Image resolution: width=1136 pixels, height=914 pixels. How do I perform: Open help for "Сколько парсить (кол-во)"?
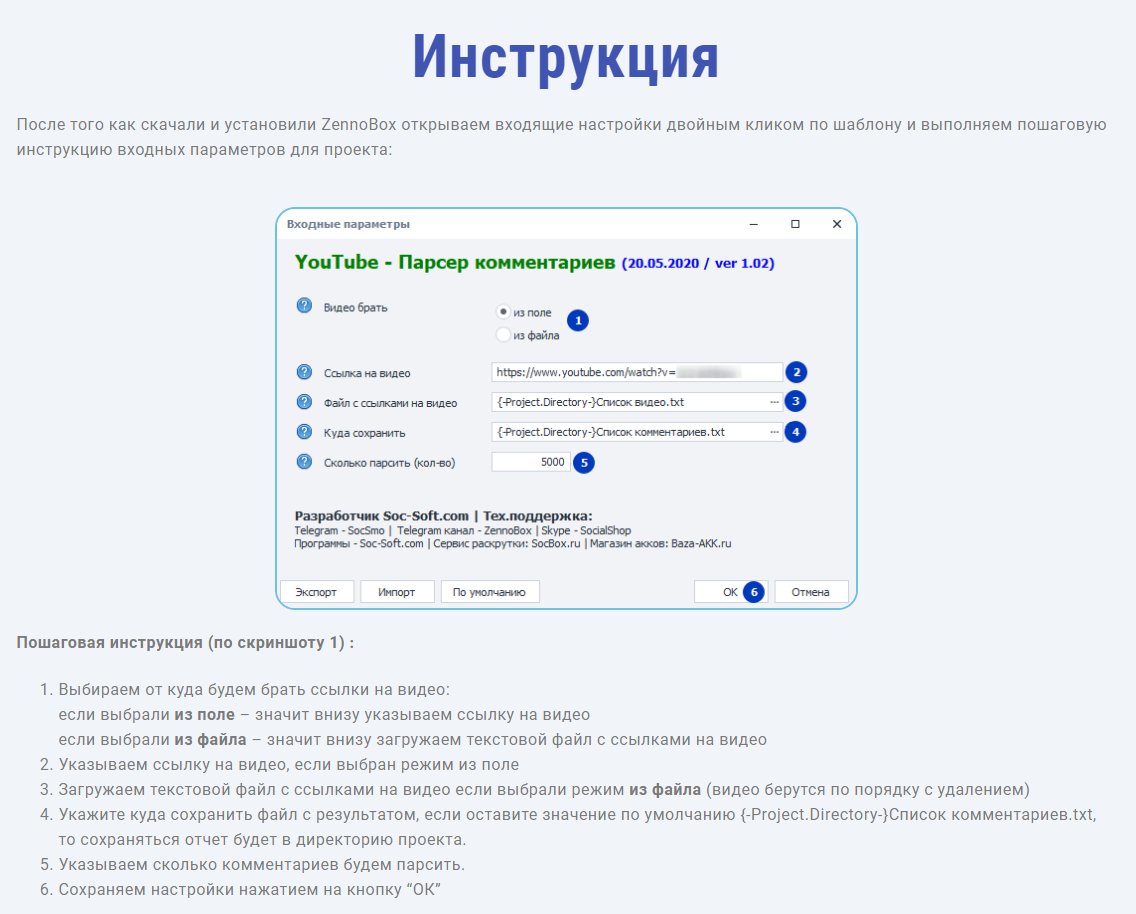click(303, 462)
